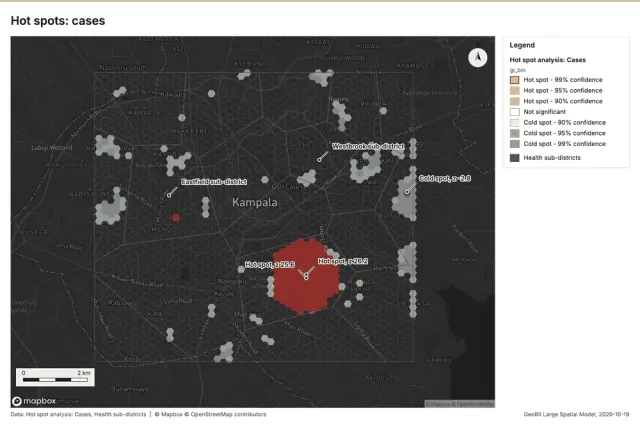The image size is (640, 427).
Task: Click the Hot spot 90% confidence swatch
Action: pos(515,101)
